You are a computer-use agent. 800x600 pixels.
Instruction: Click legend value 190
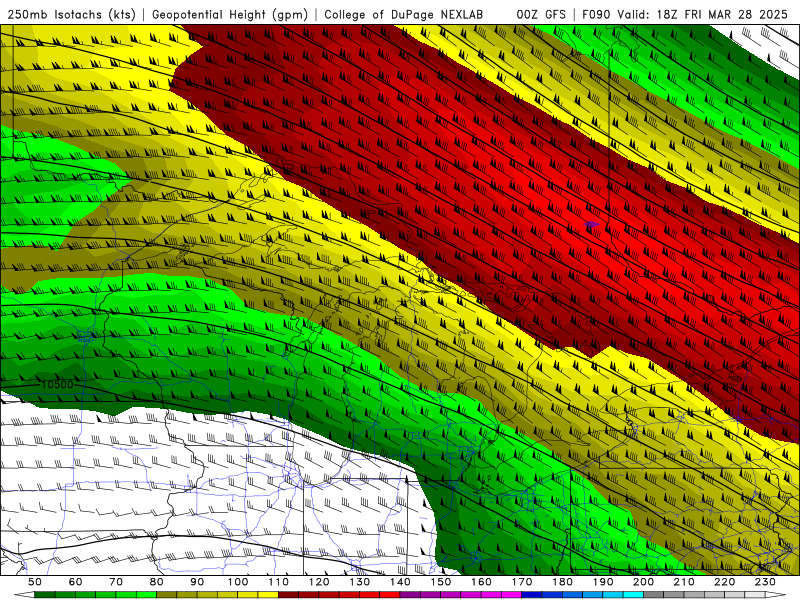[603, 582]
